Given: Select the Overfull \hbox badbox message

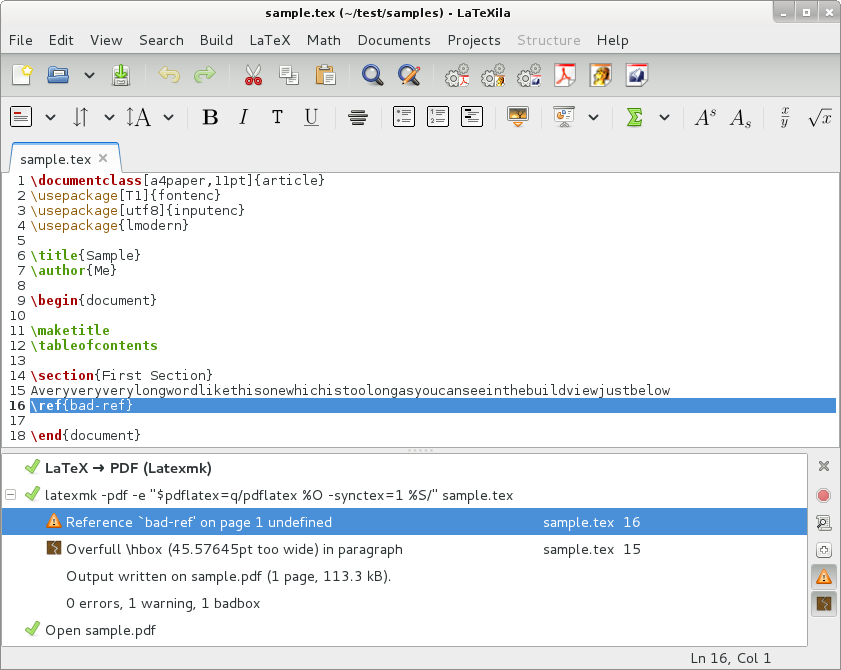Looking at the screenshot, I should pyautogui.click(x=234, y=549).
